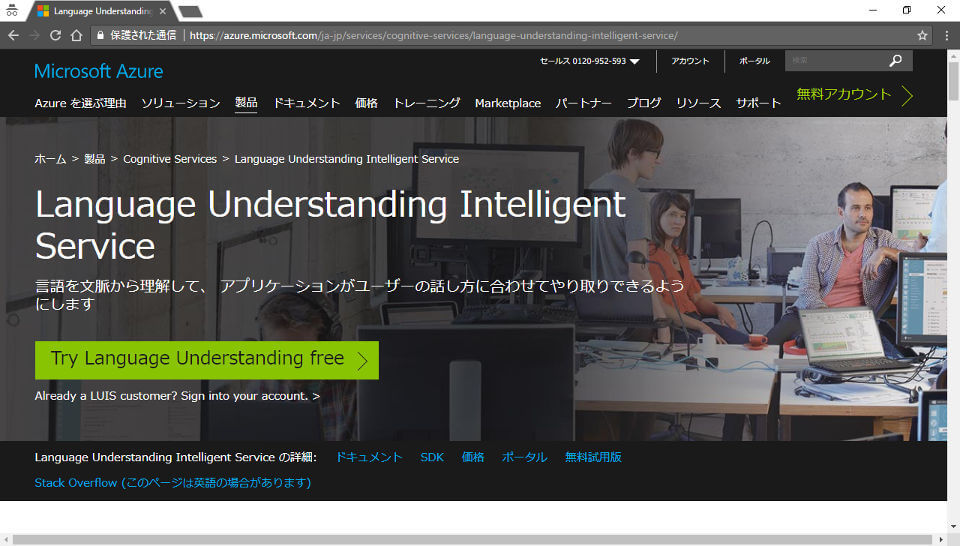The image size is (960, 546).
Task: Open the パートナー navigation item
Action: 583,103
